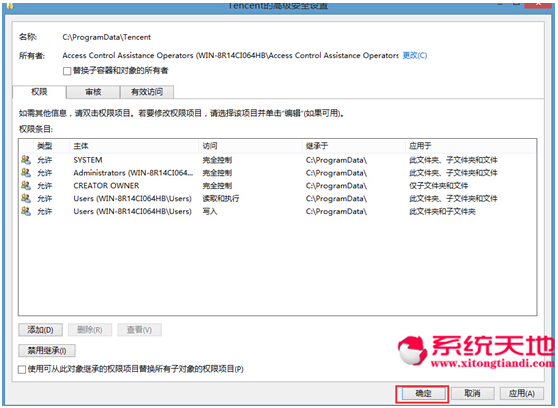The height and width of the screenshot is (408, 558).
Task: Click the 取消 button
Action: coord(473,393)
